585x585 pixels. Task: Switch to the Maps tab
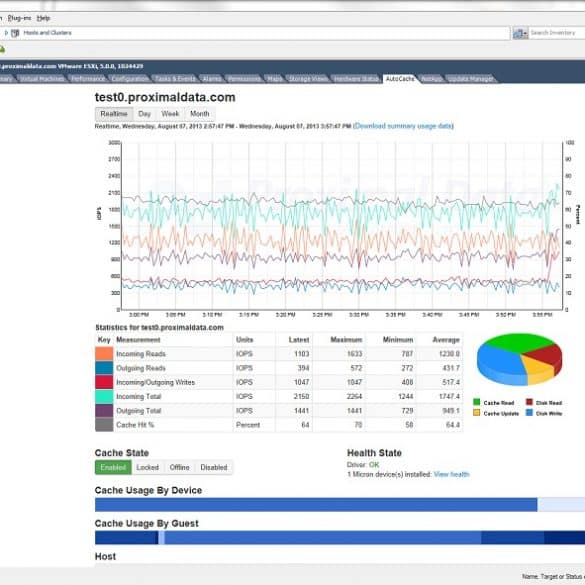[x=275, y=79]
